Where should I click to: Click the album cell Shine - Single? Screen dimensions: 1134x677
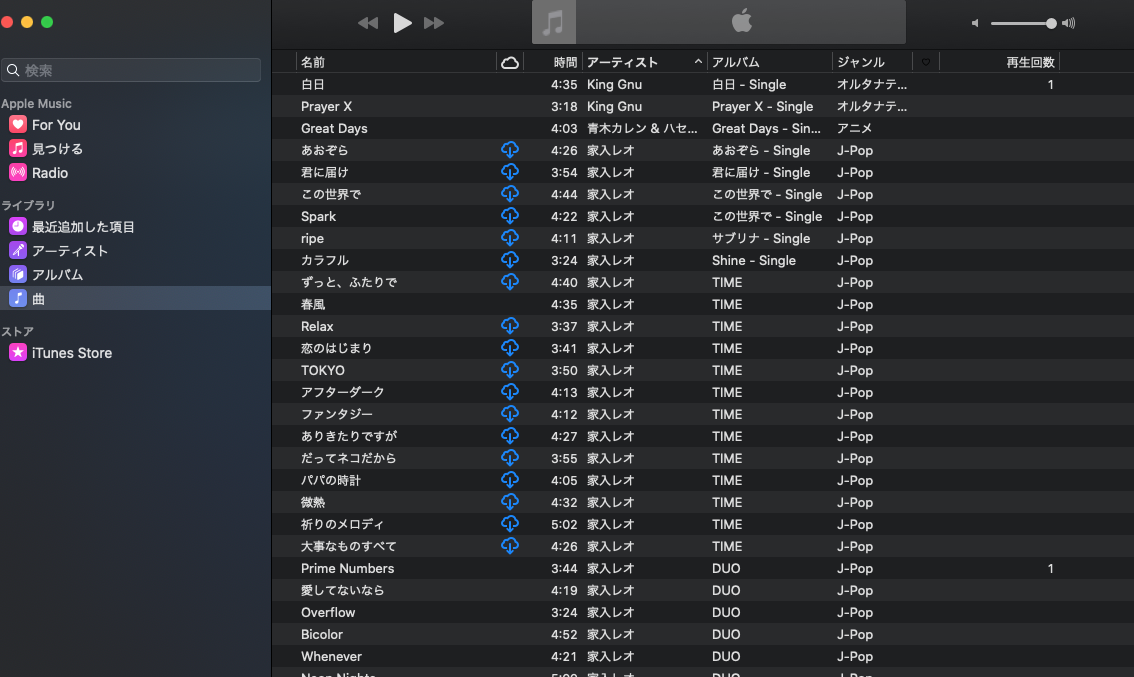point(754,260)
